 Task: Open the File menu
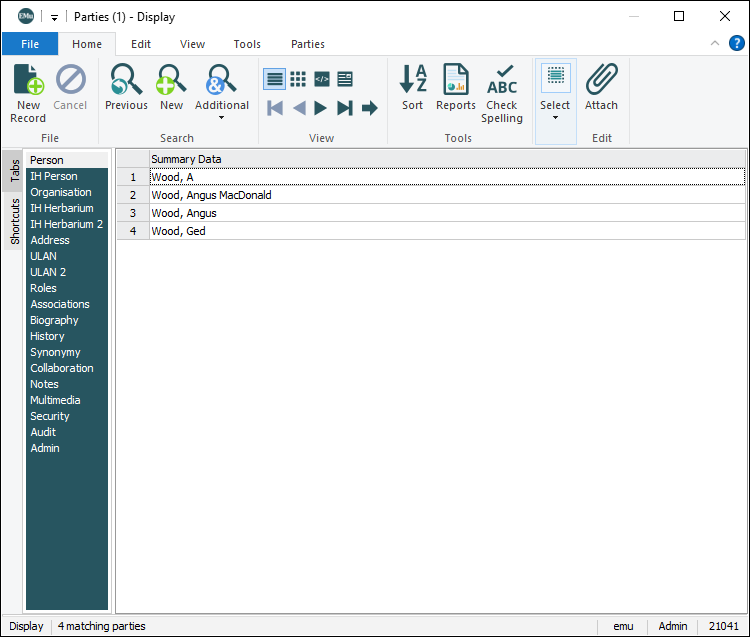[x=30, y=44]
